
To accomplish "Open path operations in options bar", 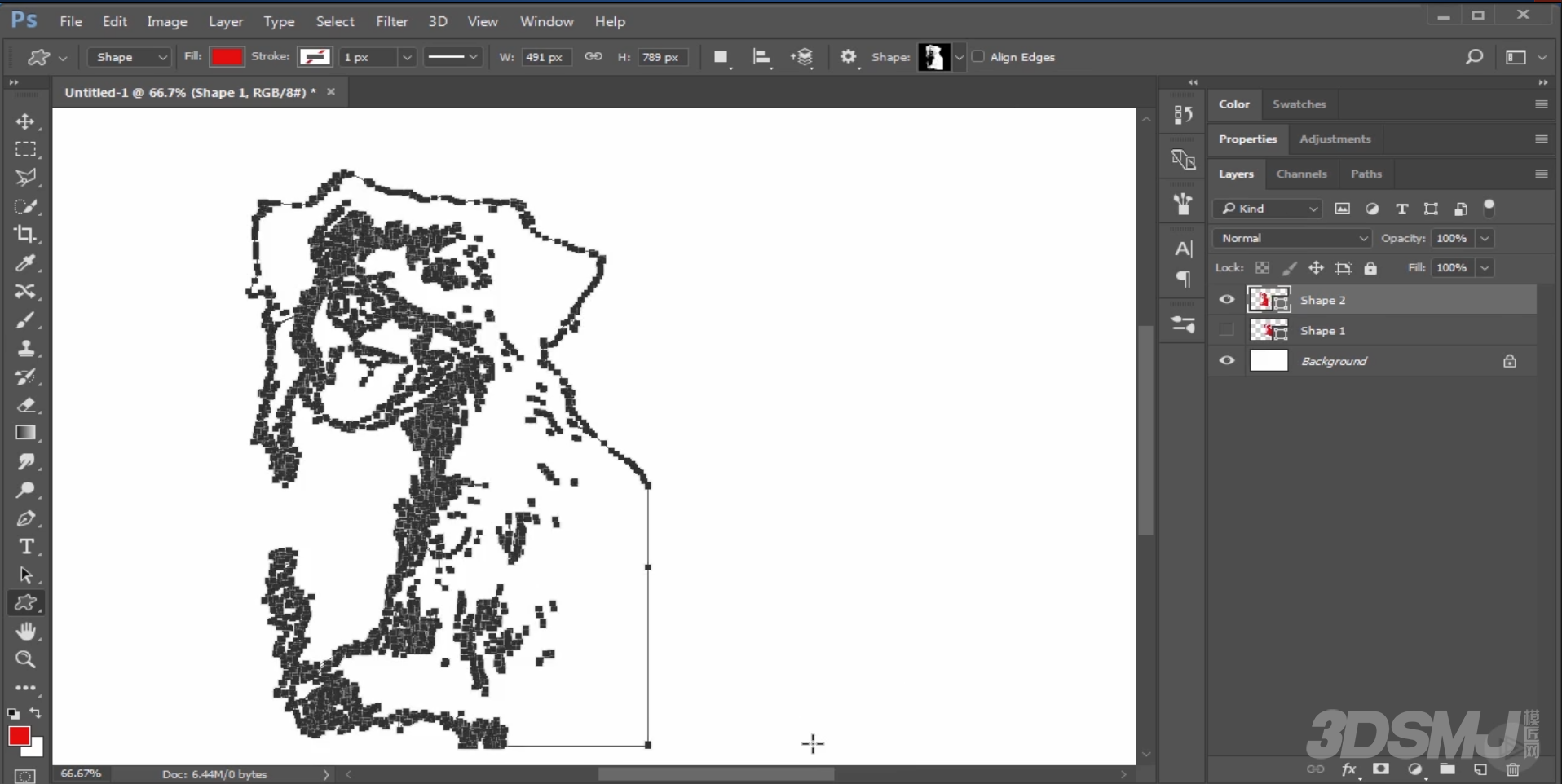I will coord(721,57).
